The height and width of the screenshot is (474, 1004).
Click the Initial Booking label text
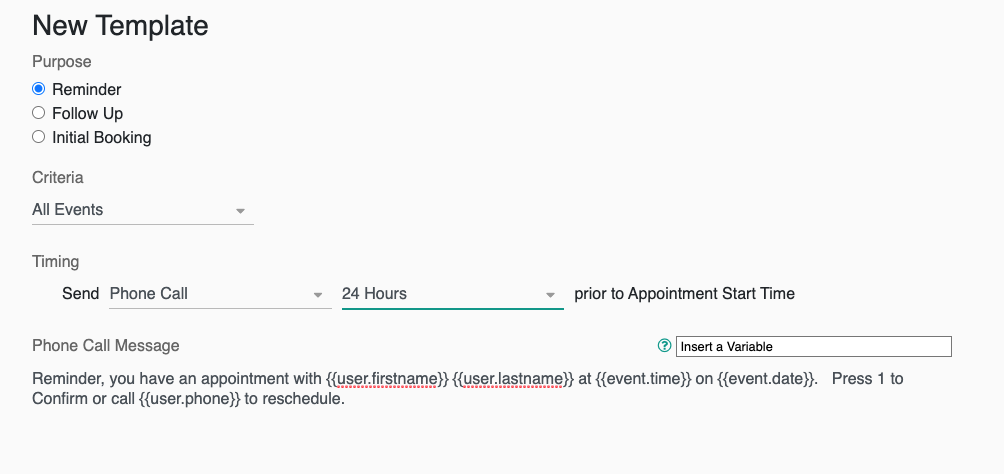coord(102,138)
